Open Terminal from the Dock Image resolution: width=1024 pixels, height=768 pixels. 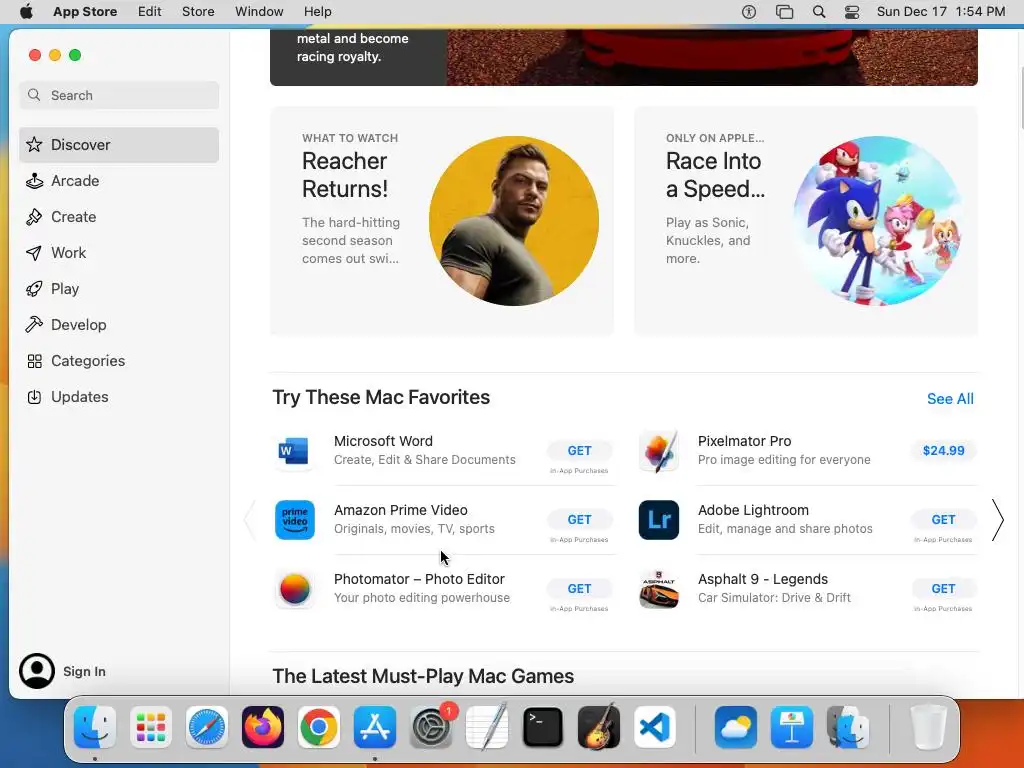543,727
